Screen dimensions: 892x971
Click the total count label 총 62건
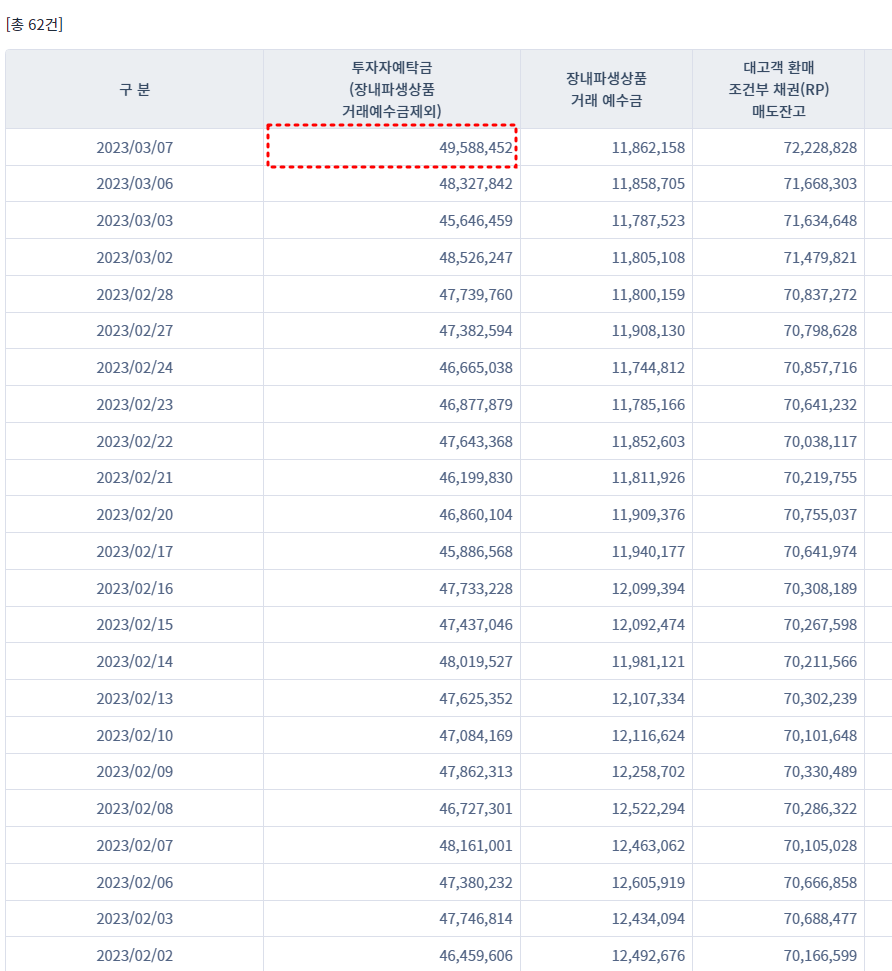[x=34, y=24]
